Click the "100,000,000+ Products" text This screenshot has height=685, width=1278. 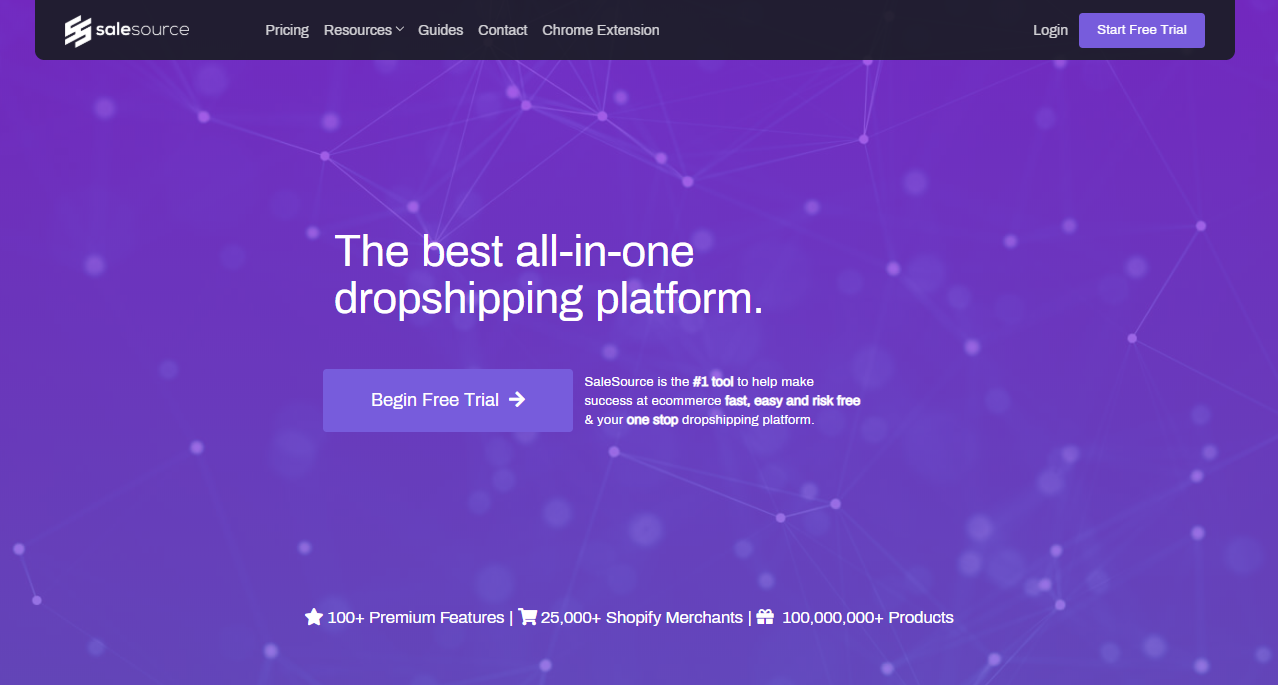pyautogui.click(x=868, y=618)
